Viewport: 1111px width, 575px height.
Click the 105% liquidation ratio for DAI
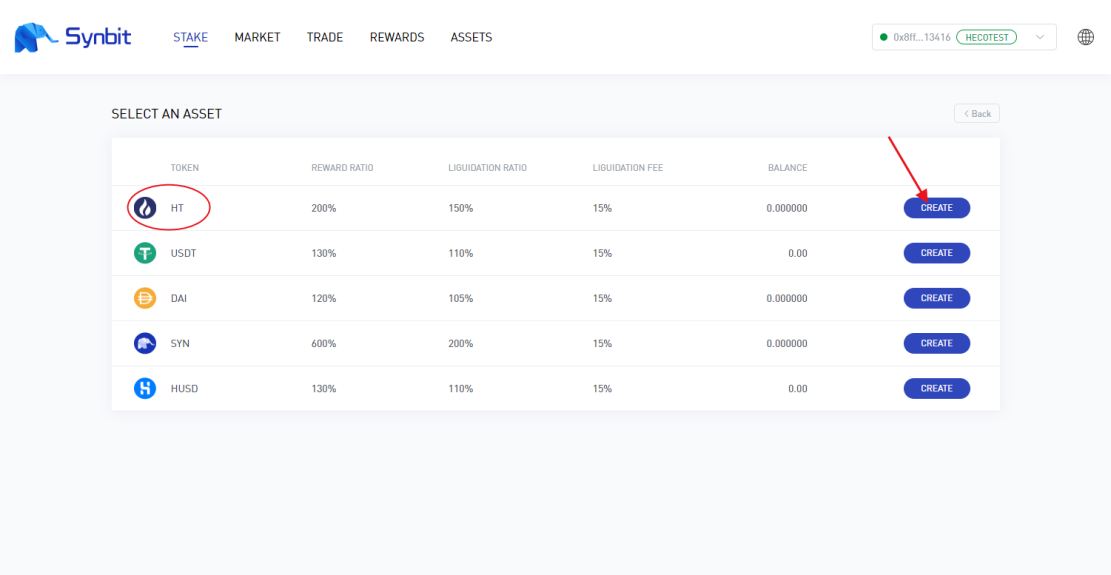coord(461,298)
